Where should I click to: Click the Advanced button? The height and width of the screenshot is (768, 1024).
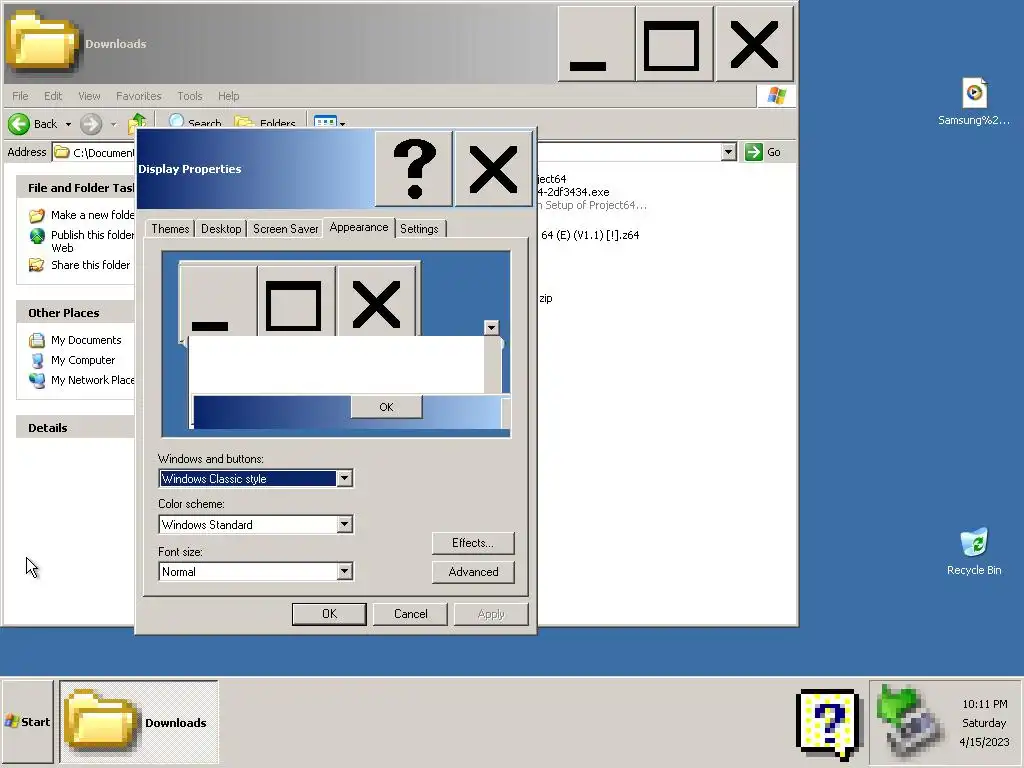[473, 571]
